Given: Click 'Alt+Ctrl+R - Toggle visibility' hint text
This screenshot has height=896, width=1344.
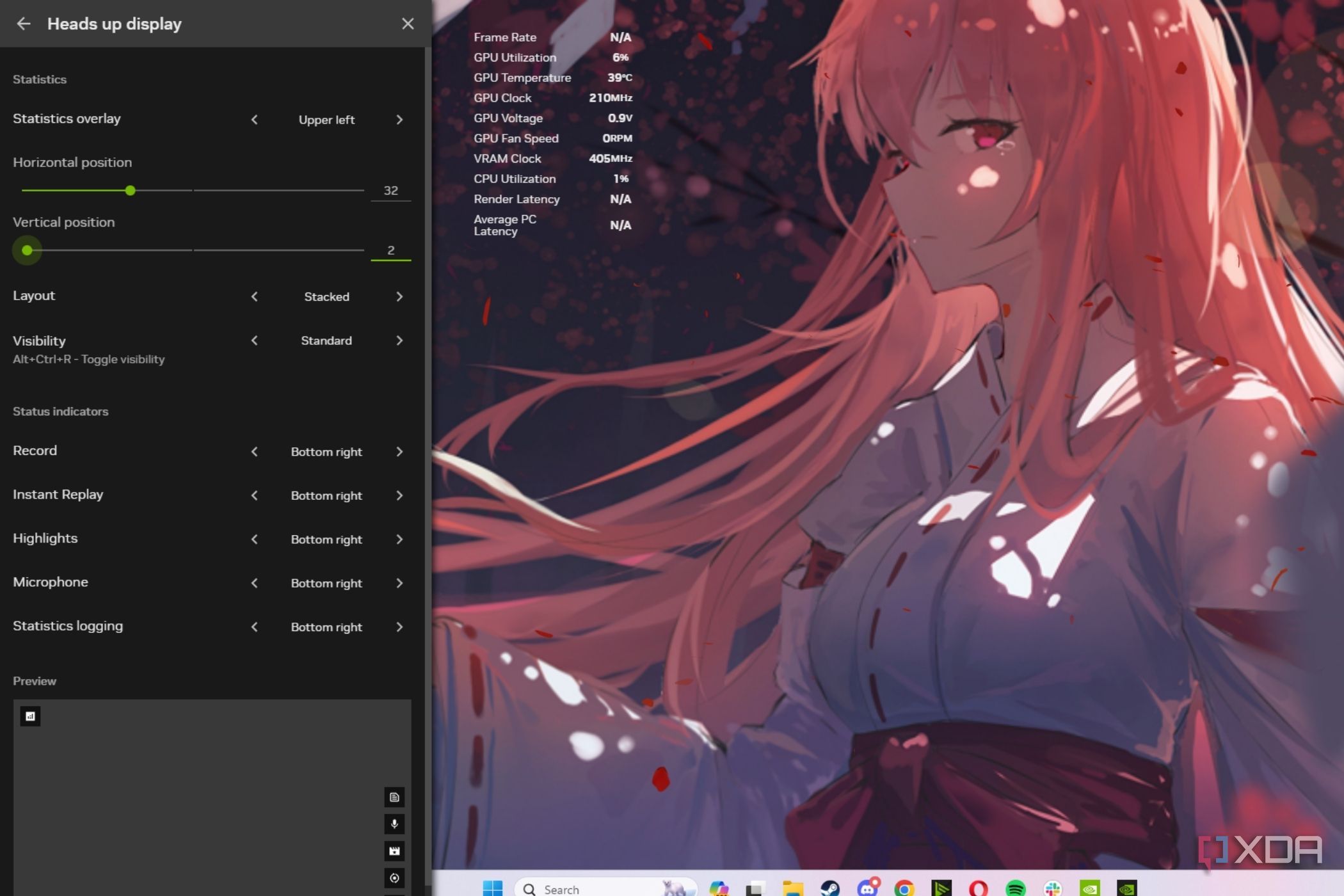Looking at the screenshot, I should (x=89, y=359).
